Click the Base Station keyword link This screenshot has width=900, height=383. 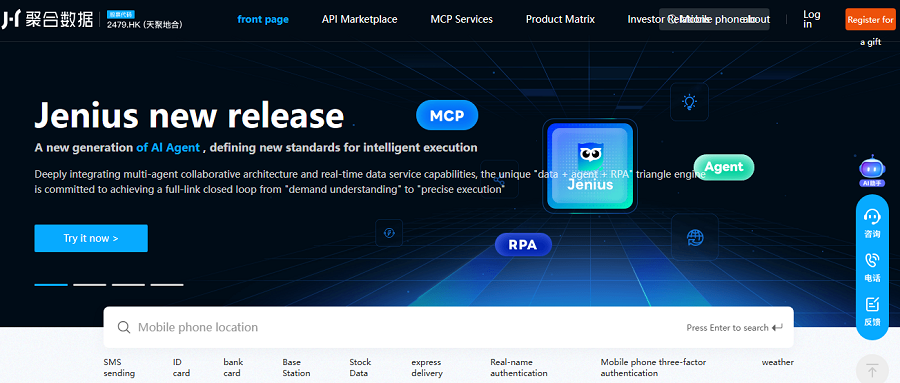tap(296, 367)
